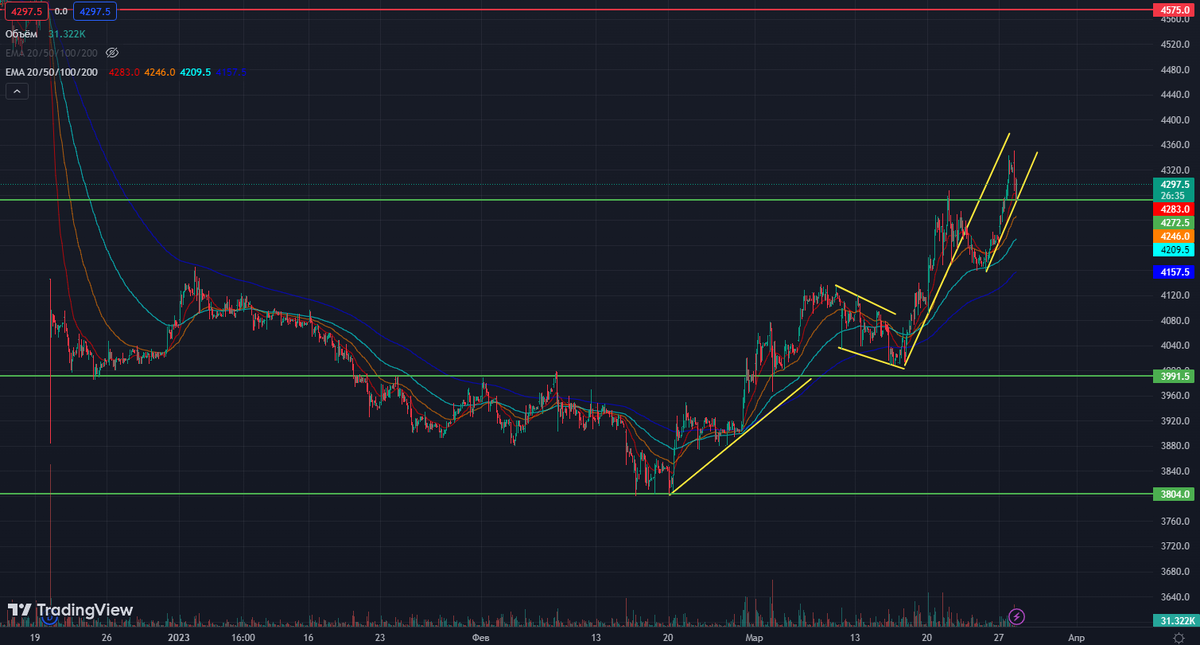Click the 26:35 countdown on price axis
This screenshot has width=1200, height=645.
(1173, 197)
